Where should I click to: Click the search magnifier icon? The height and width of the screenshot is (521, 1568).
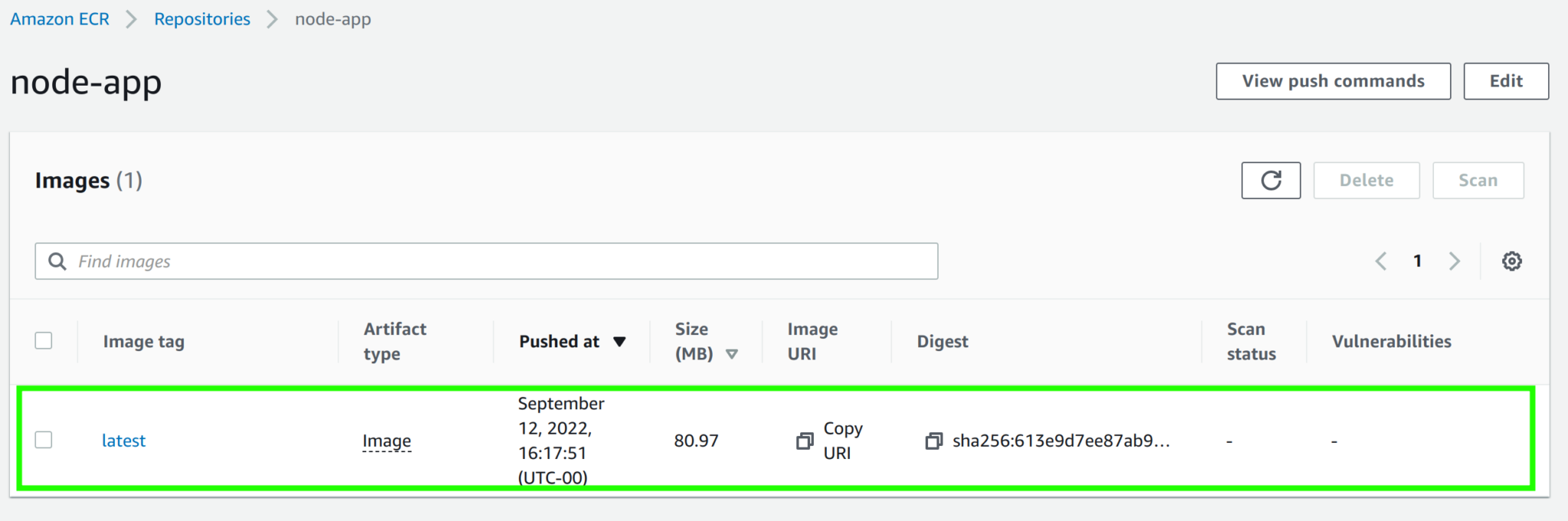pos(57,262)
